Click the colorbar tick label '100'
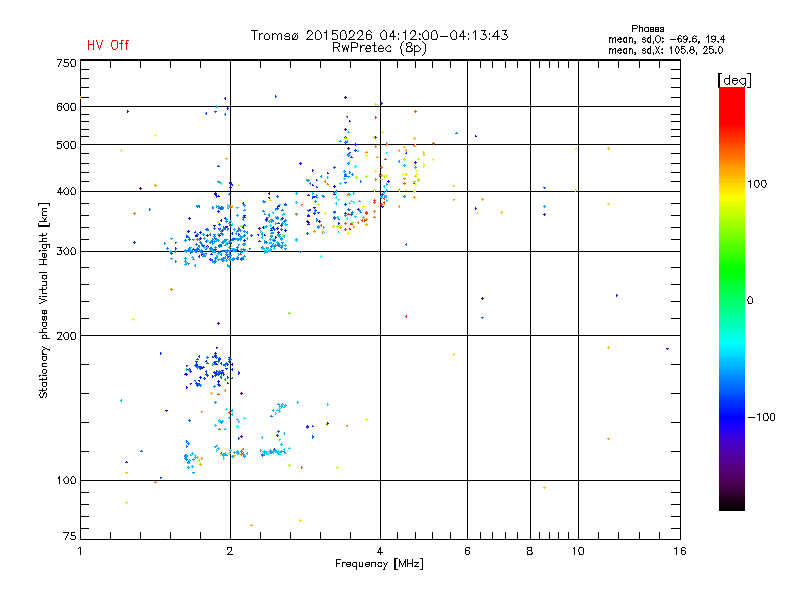 pyautogui.click(x=757, y=184)
